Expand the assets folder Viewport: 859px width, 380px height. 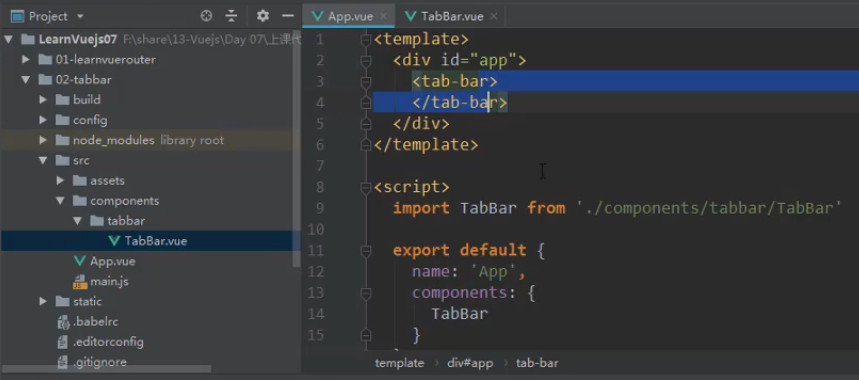(x=60, y=181)
